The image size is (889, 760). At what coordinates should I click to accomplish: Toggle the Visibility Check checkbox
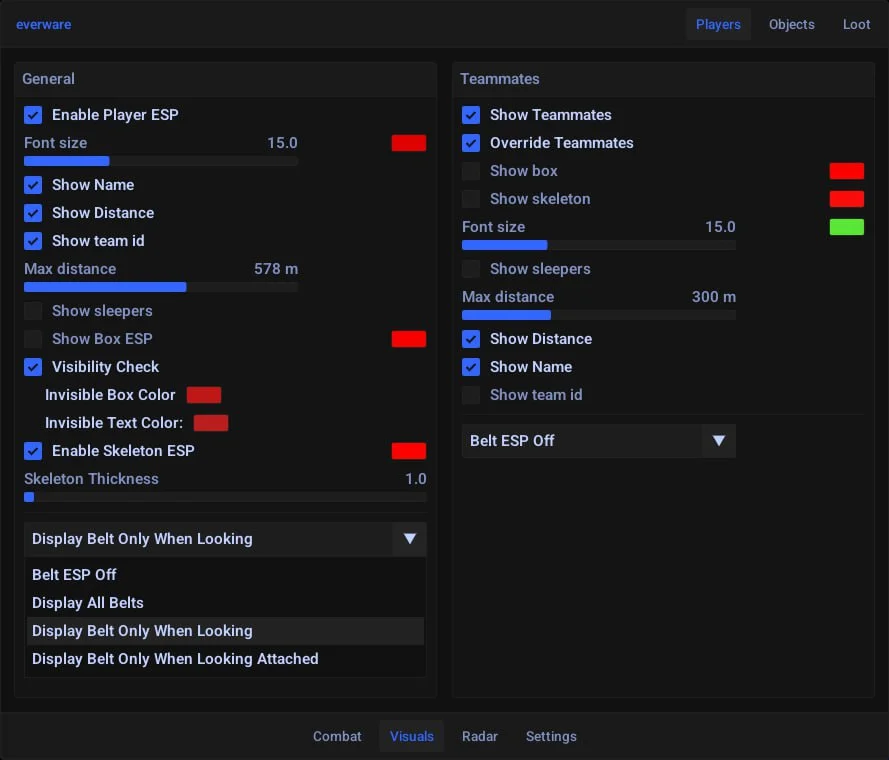tap(33, 367)
